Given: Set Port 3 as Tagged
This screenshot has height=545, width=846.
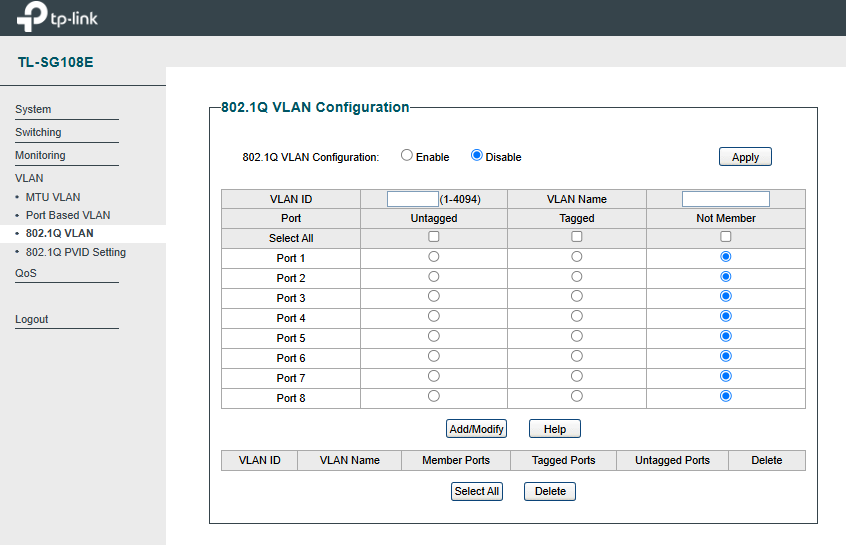Looking at the screenshot, I should 577,296.
